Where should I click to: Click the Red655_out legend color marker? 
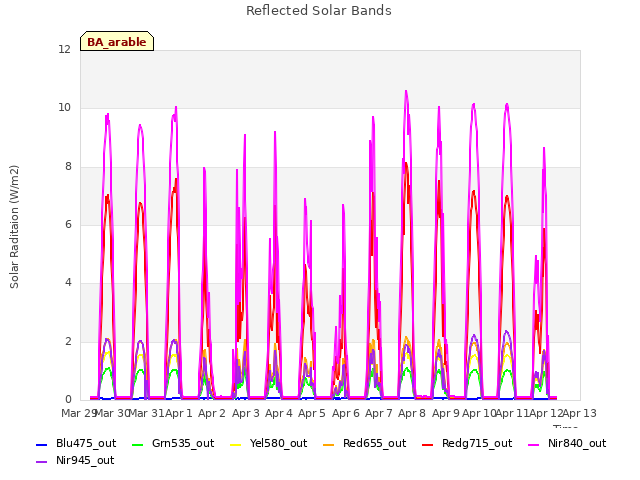pos(329,444)
